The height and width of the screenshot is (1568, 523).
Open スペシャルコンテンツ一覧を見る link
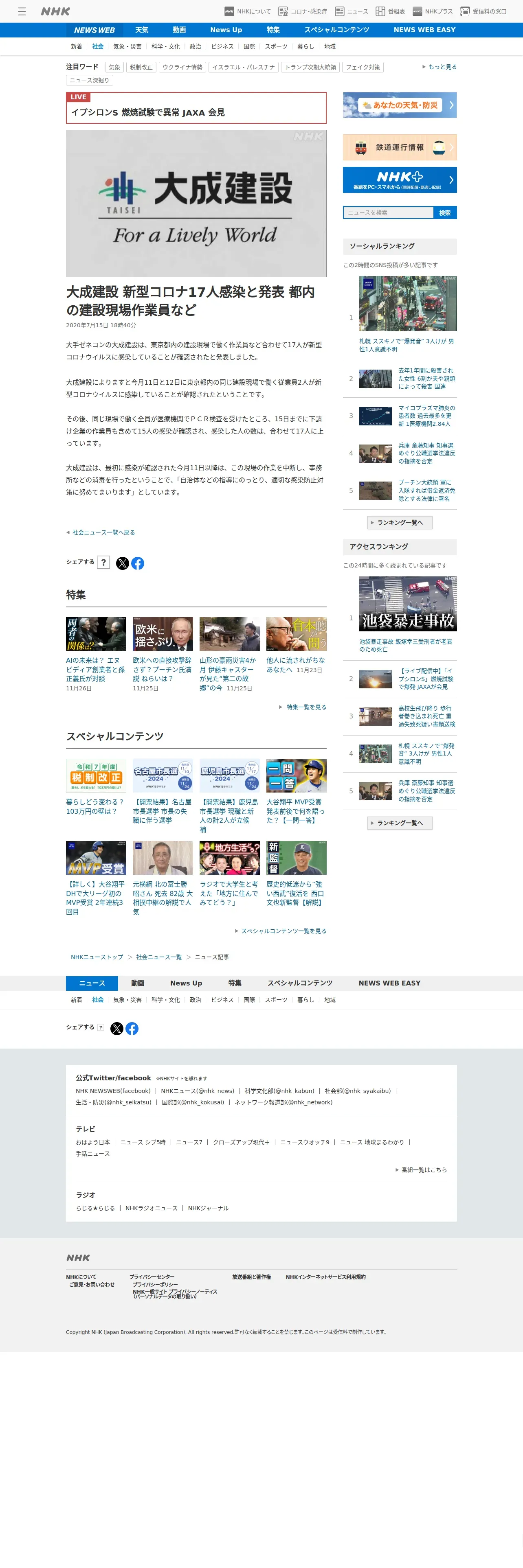coord(281,931)
